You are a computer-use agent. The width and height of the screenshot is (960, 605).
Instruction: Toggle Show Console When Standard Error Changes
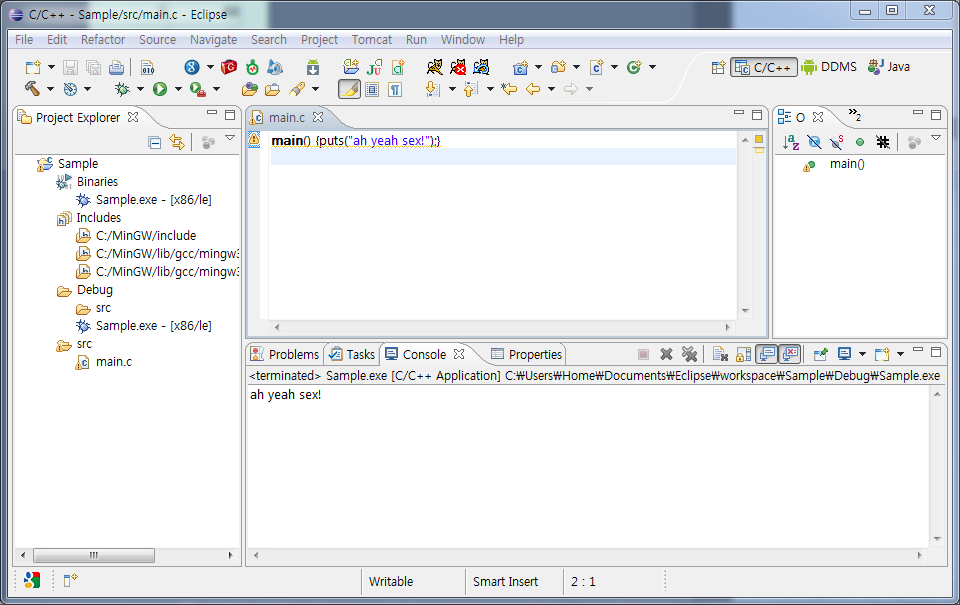tap(790, 354)
